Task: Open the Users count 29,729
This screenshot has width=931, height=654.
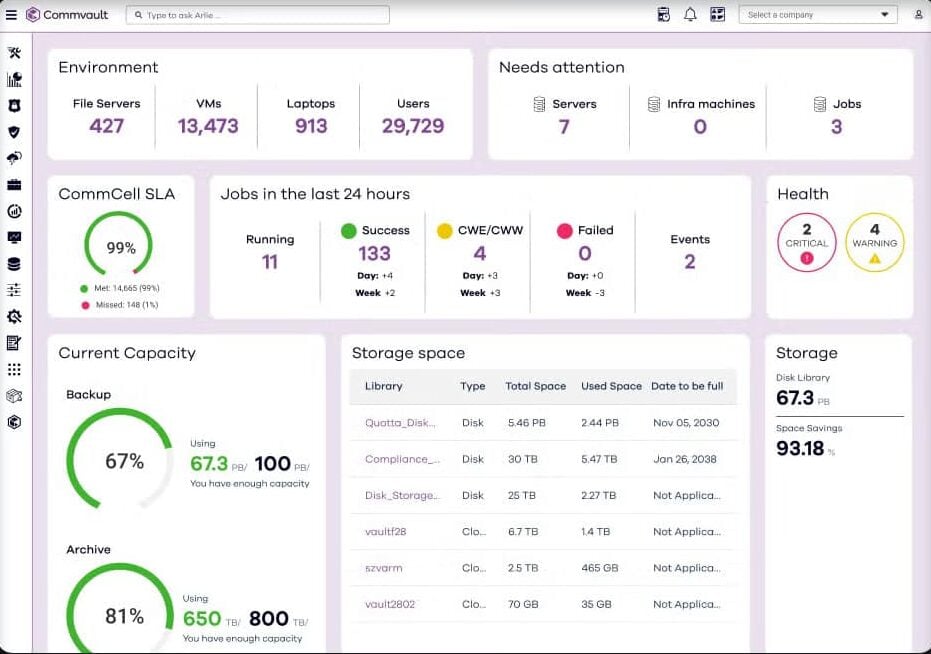Action: pyautogui.click(x=413, y=126)
